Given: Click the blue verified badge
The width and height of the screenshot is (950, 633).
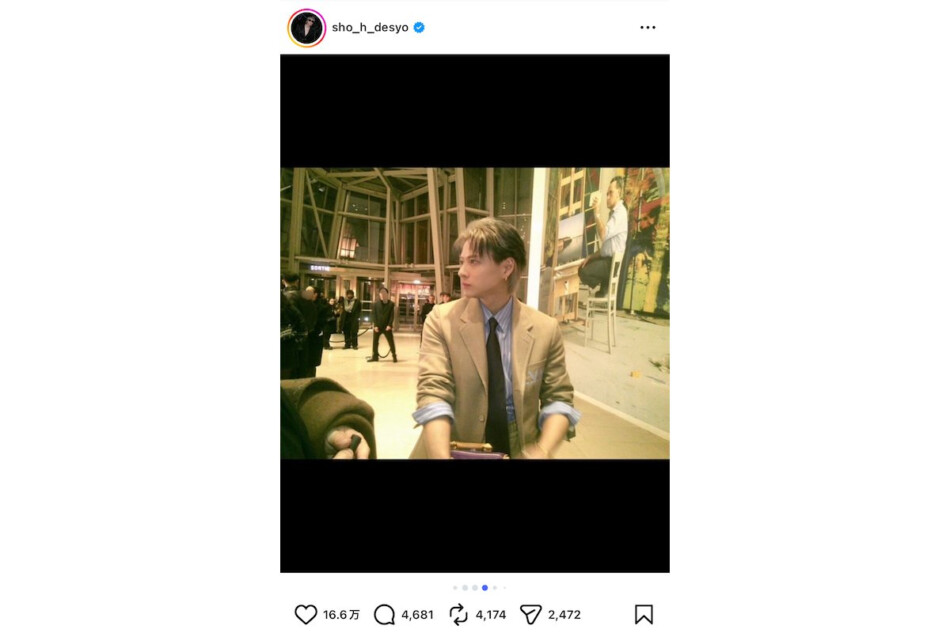Looking at the screenshot, I should (419, 27).
